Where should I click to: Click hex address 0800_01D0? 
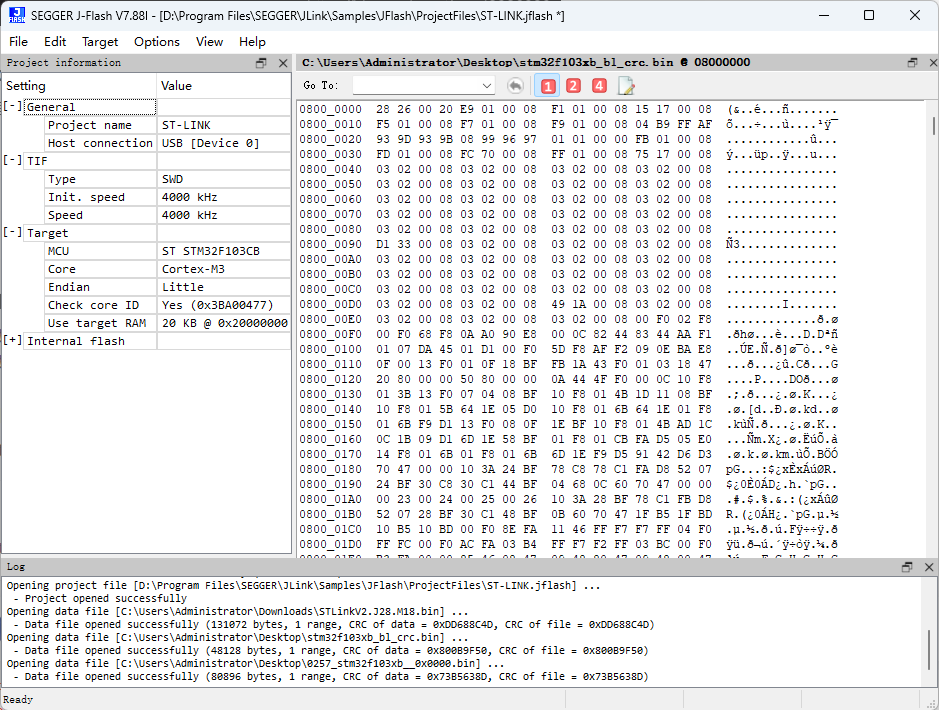coord(331,544)
